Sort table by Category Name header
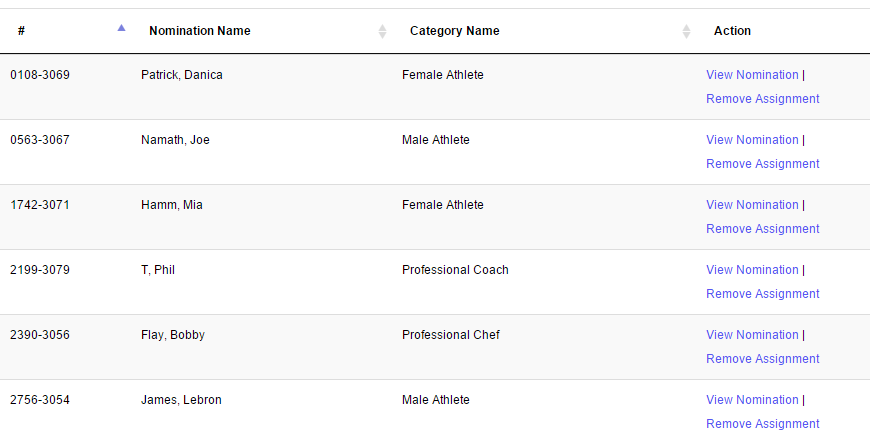The image size is (873, 432). [x=454, y=31]
